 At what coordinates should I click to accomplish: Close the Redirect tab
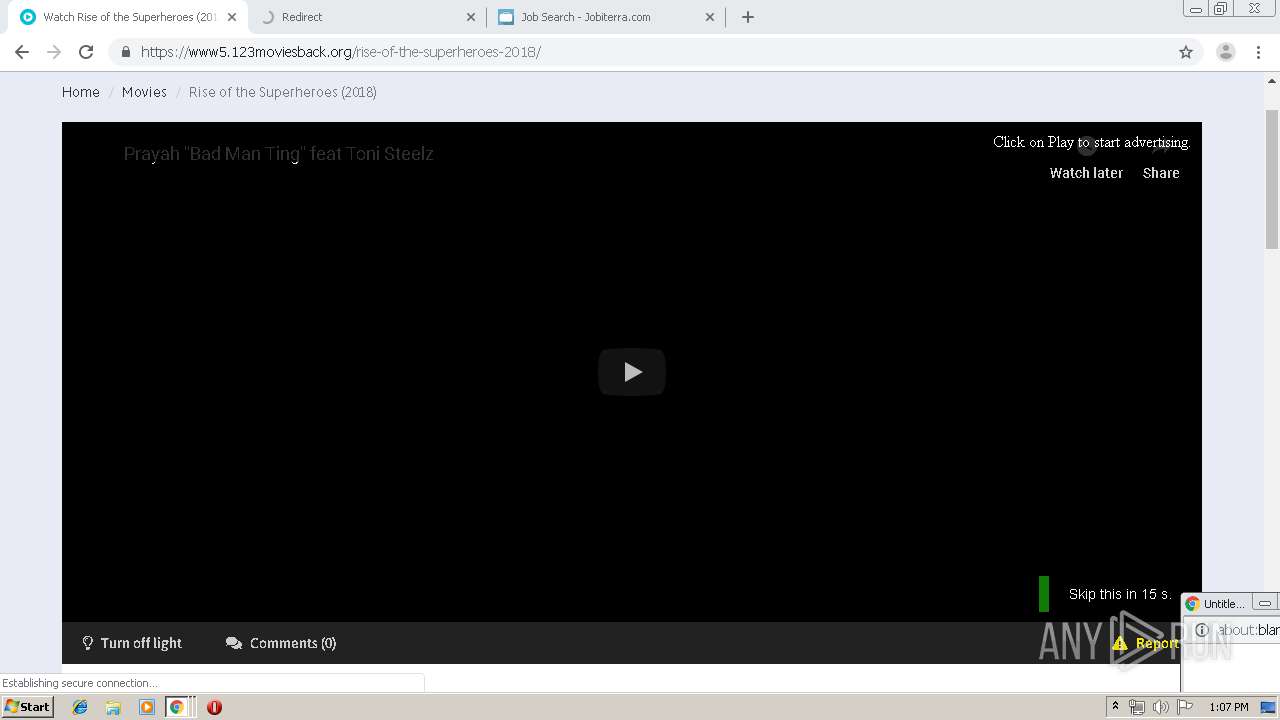(471, 17)
